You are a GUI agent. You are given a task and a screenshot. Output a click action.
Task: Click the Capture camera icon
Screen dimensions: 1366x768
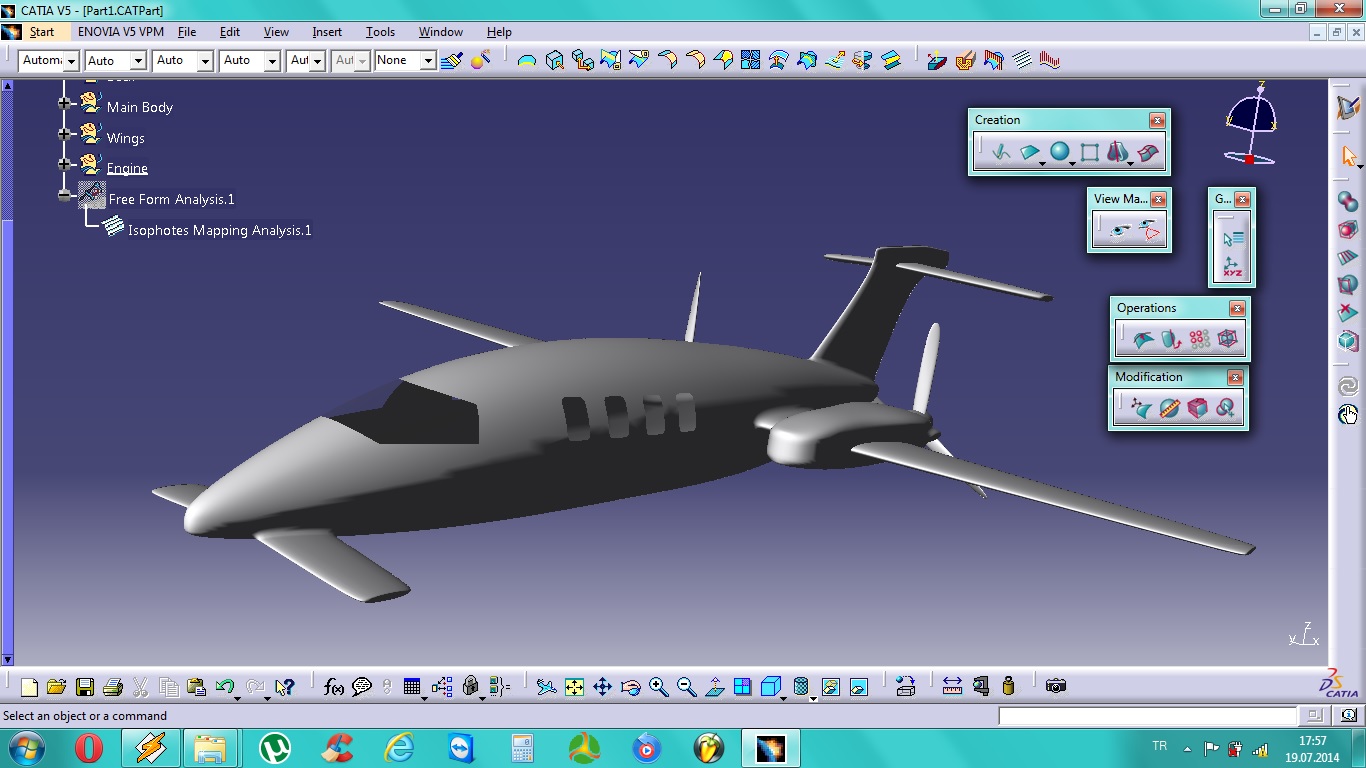tap(1055, 686)
